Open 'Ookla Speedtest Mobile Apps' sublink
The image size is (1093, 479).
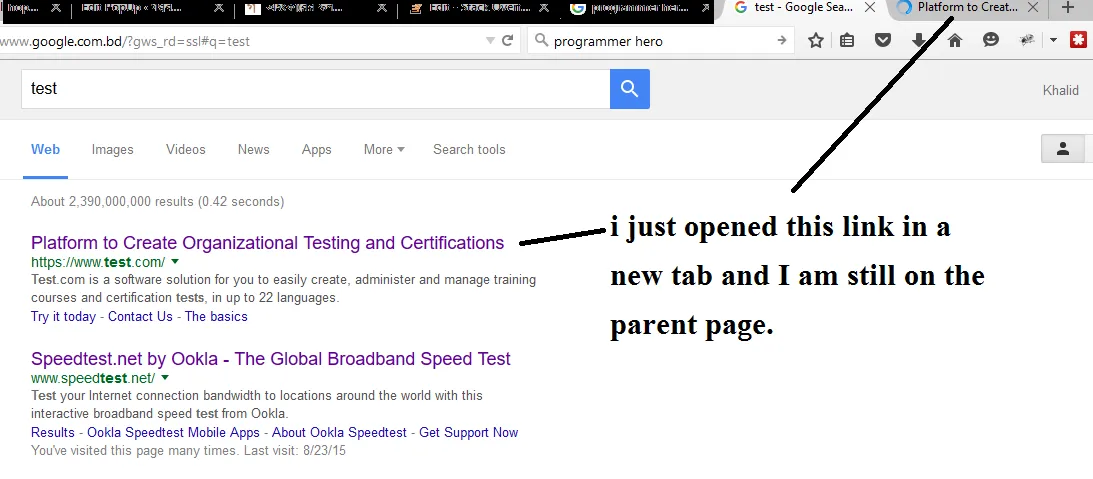coord(174,432)
